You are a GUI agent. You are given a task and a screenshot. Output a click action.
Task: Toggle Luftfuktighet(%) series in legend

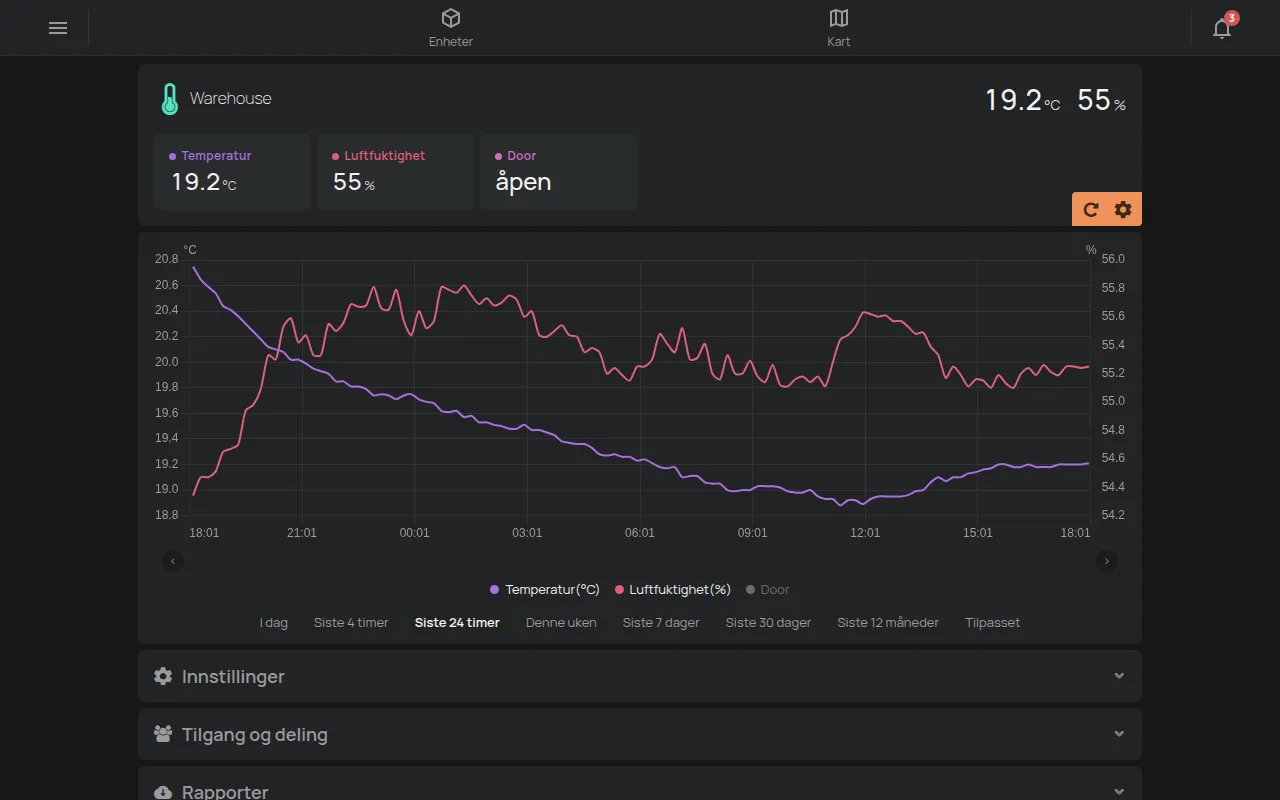click(673, 590)
